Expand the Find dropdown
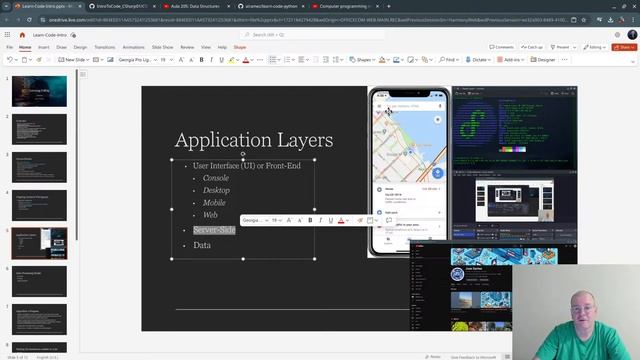Screen dimensions: 640x360 point(457,60)
